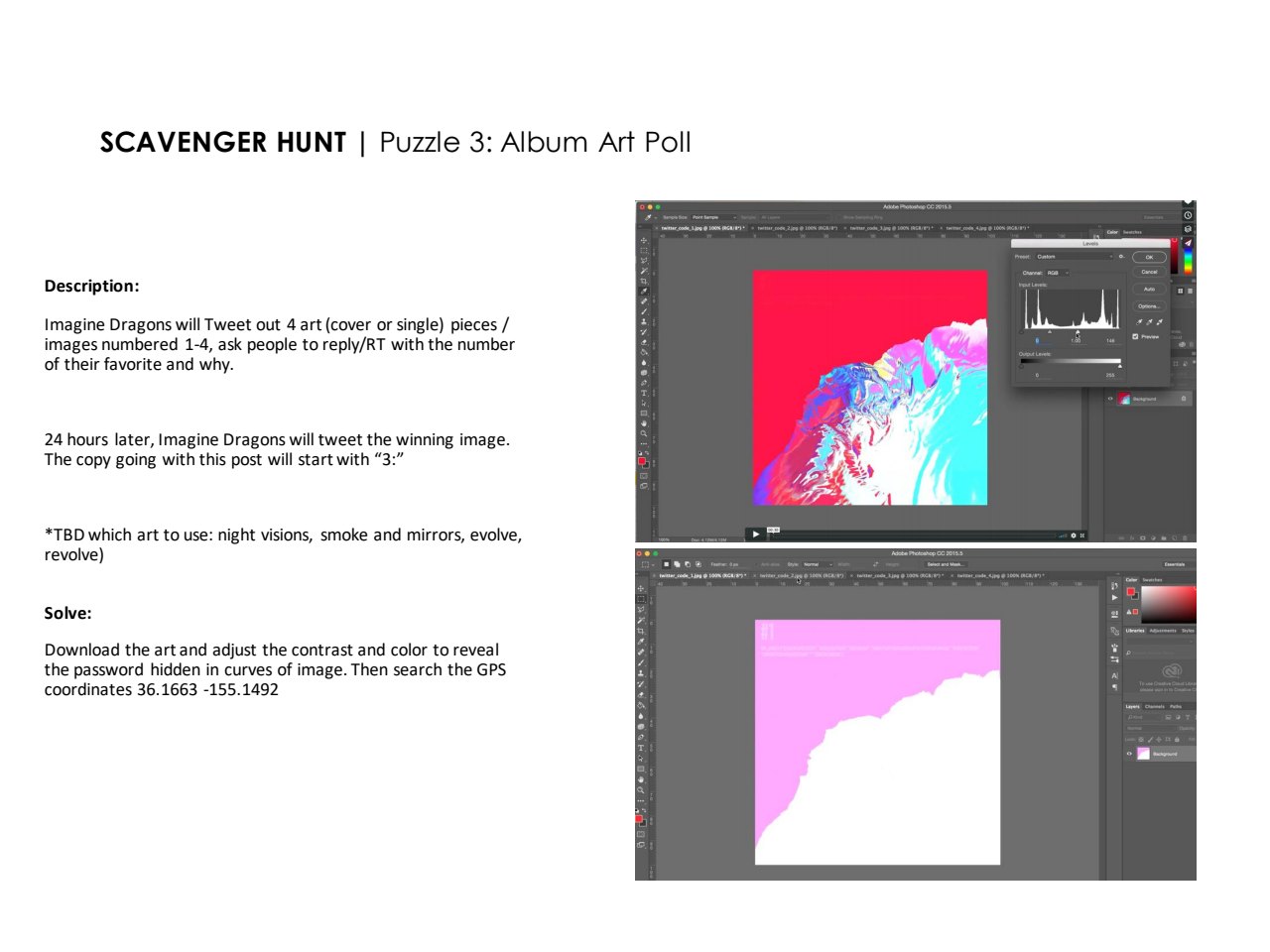The image size is (1270, 952).
Task: Select the Lasso tool in upper Photoshop screenshot
Action: click(644, 261)
